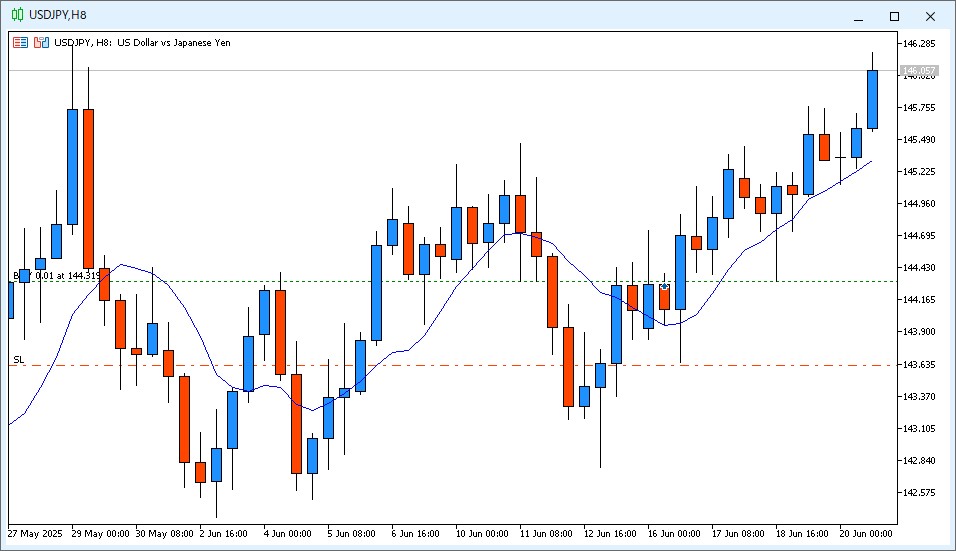Click the 6 Jun 16:00 time label
This screenshot has height=551, width=956.
(416, 534)
